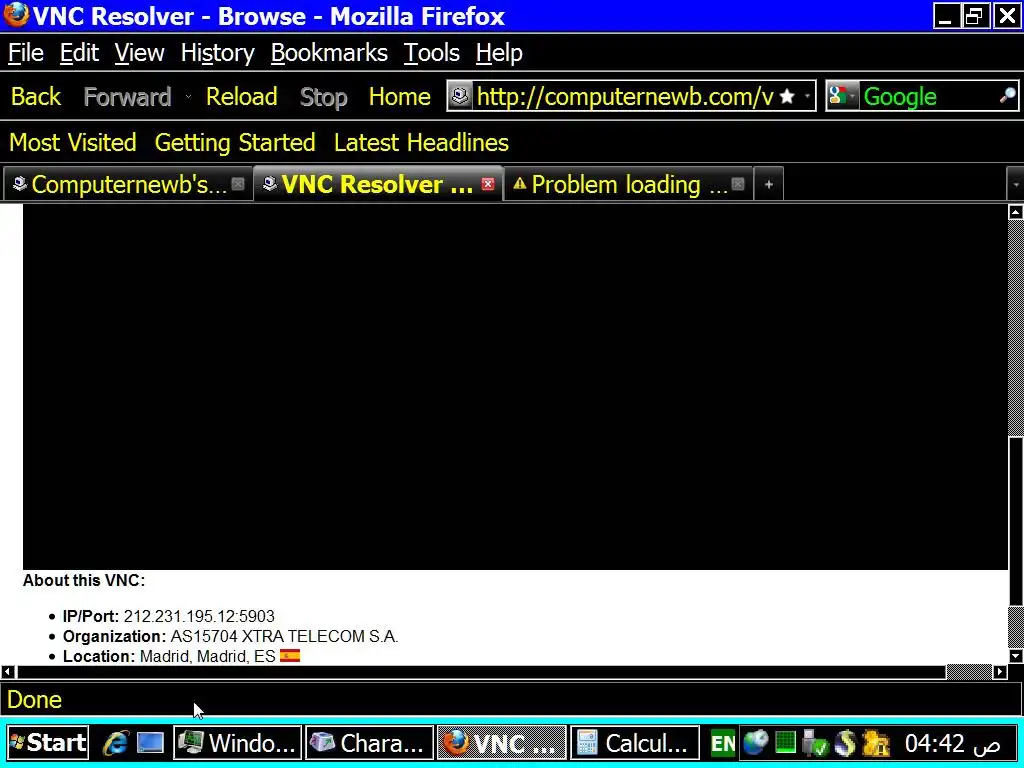Click the black VNC screenshot image
This screenshot has height=768, width=1024.
515,387
